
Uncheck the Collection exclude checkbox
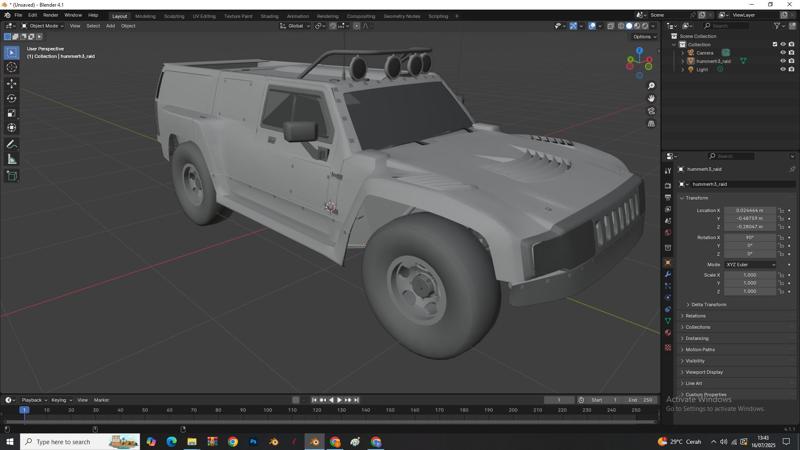pyautogui.click(x=775, y=44)
